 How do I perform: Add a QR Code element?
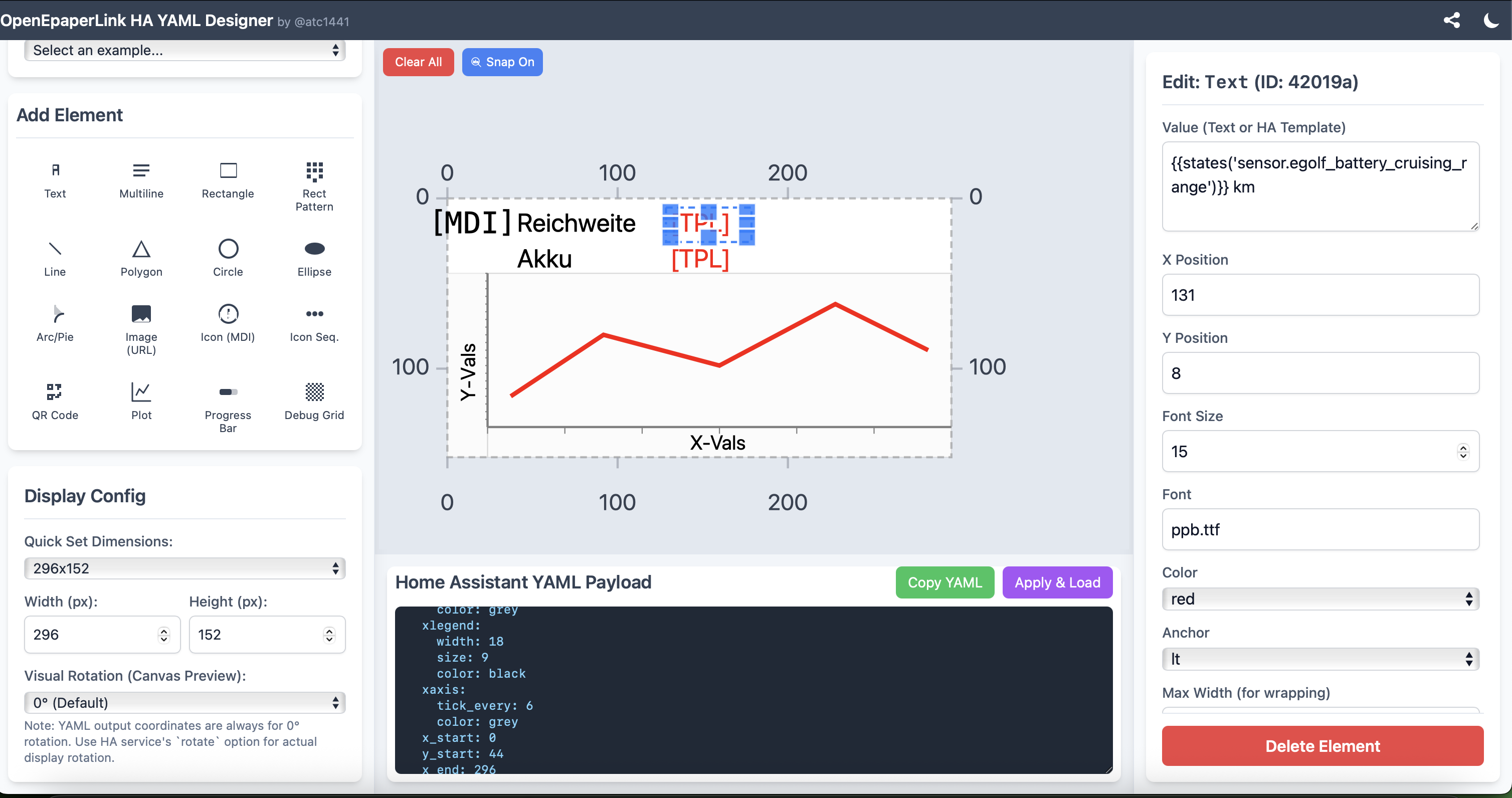coord(55,401)
